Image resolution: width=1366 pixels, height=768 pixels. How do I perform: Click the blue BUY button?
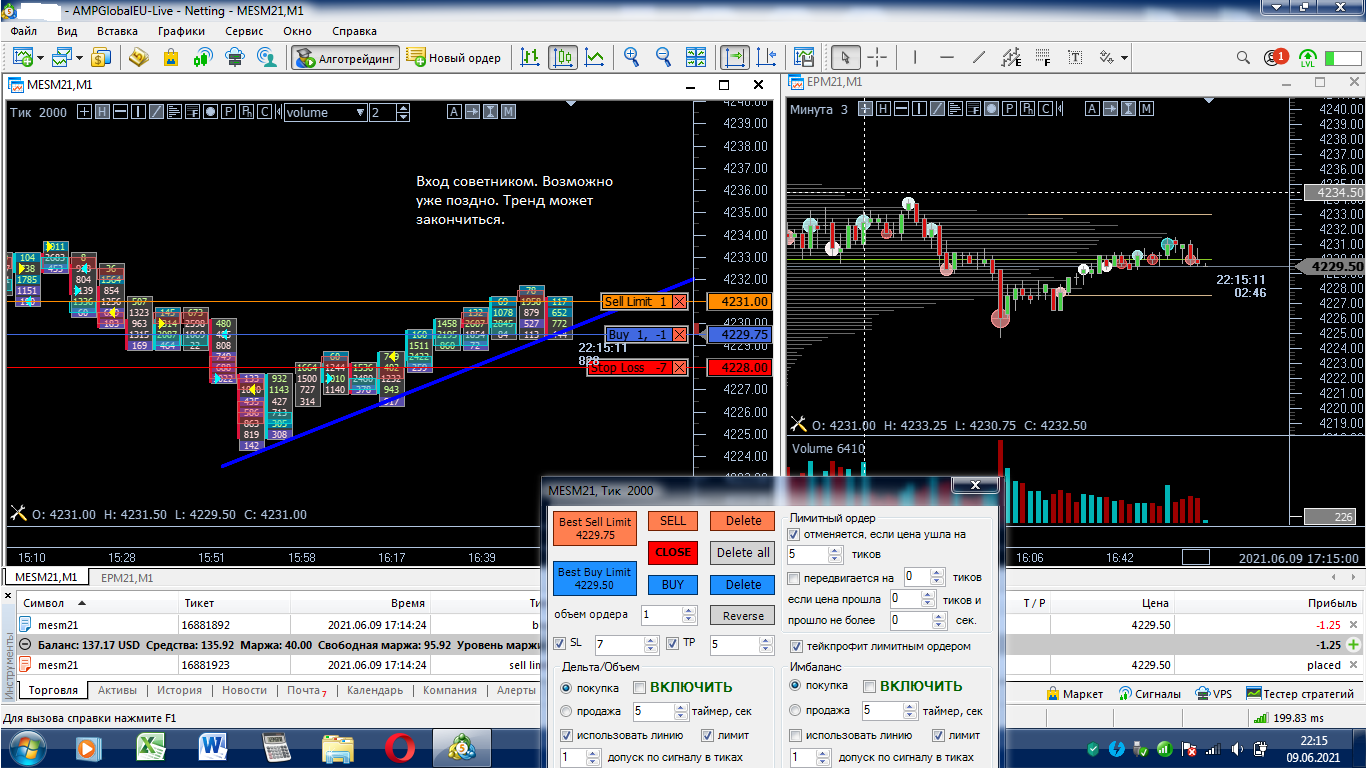click(x=673, y=585)
